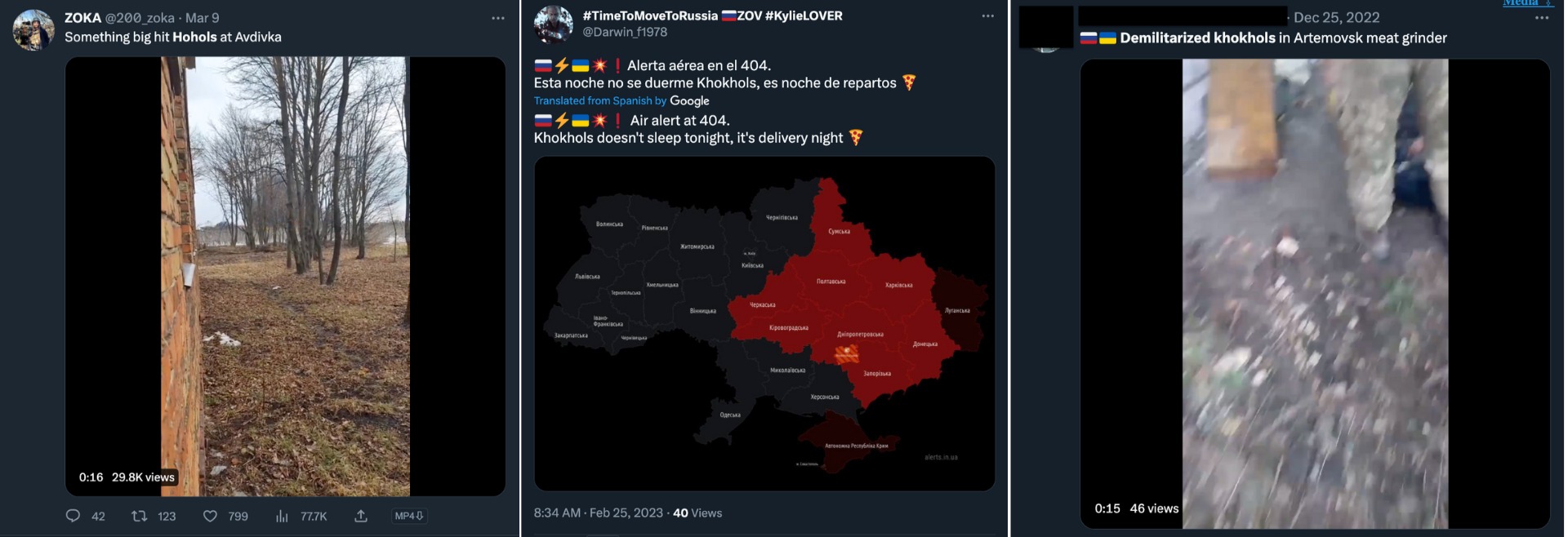Play the Artemovsk blurred video
Image resolution: width=1568 pixels, height=537 pixels.
[x=1315, y=294]
